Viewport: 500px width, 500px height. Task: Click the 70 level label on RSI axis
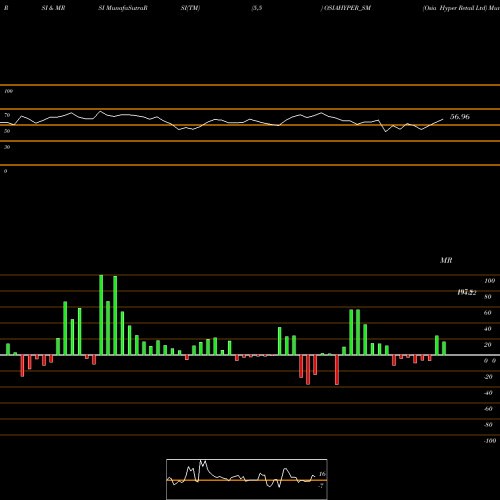7,115
